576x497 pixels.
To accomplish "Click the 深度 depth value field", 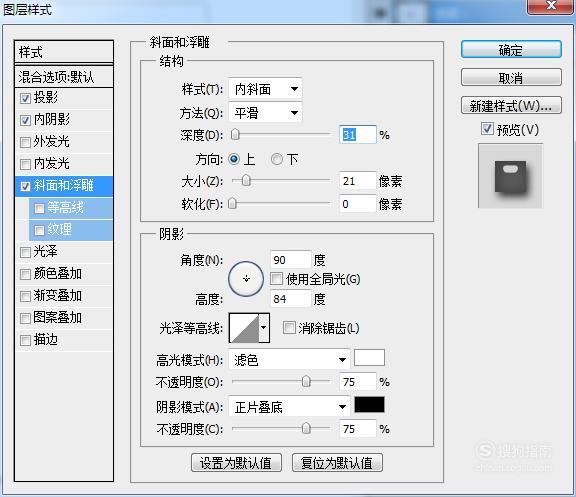I will (x=357, y=134).
